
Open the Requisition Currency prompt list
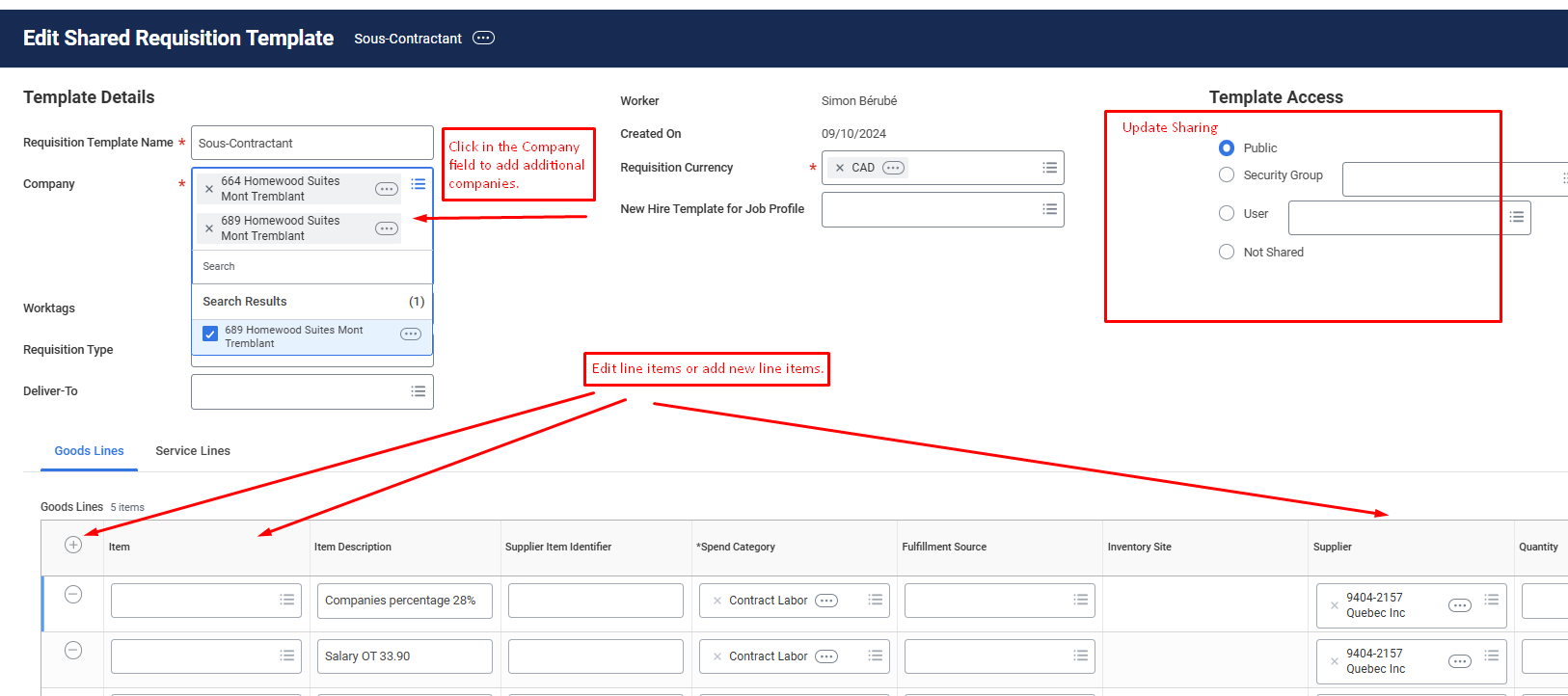(x=1049, y=168)
